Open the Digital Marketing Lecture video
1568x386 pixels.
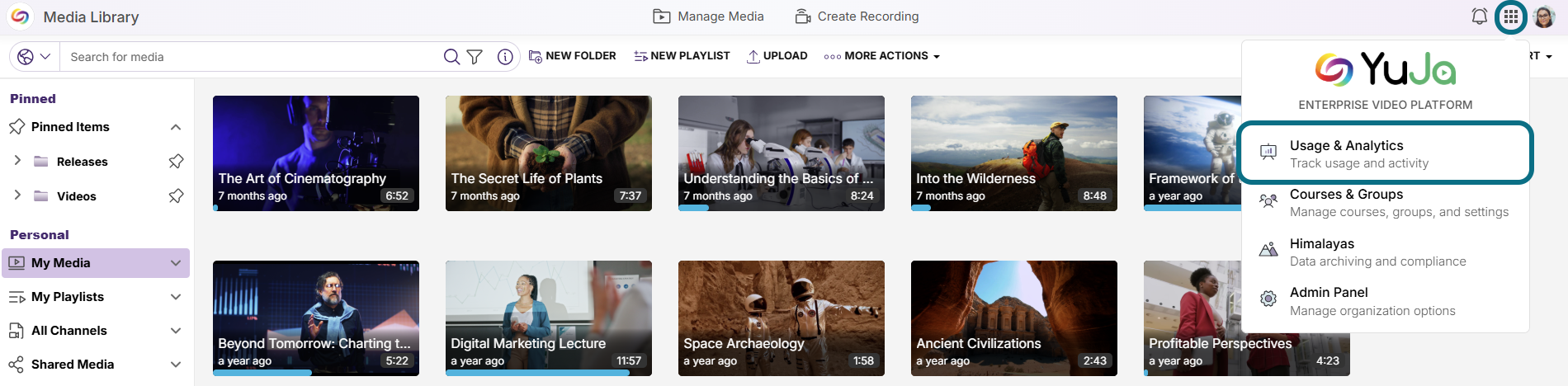tap(549, 318)
